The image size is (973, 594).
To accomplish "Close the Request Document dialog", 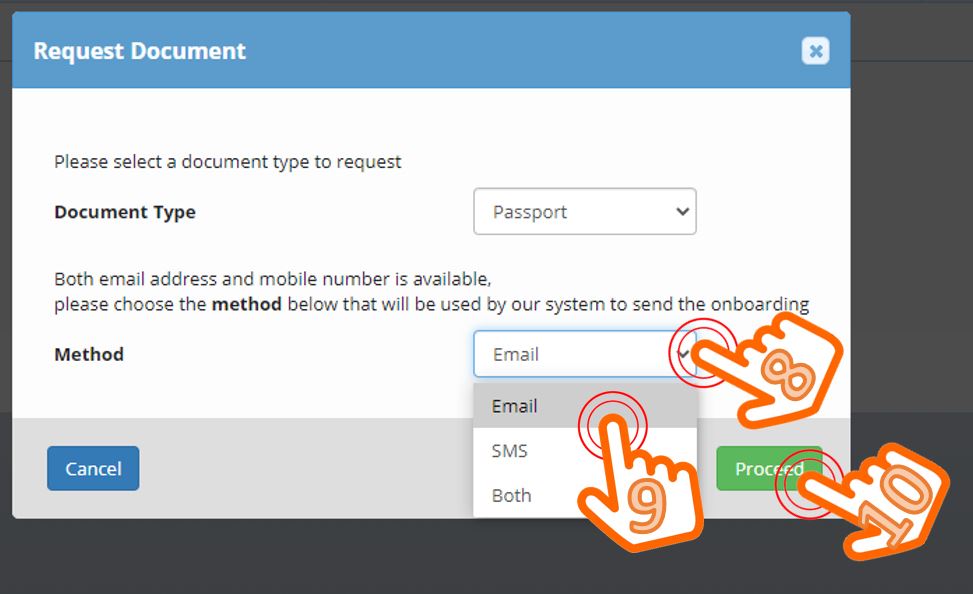I will pos(815,51).
